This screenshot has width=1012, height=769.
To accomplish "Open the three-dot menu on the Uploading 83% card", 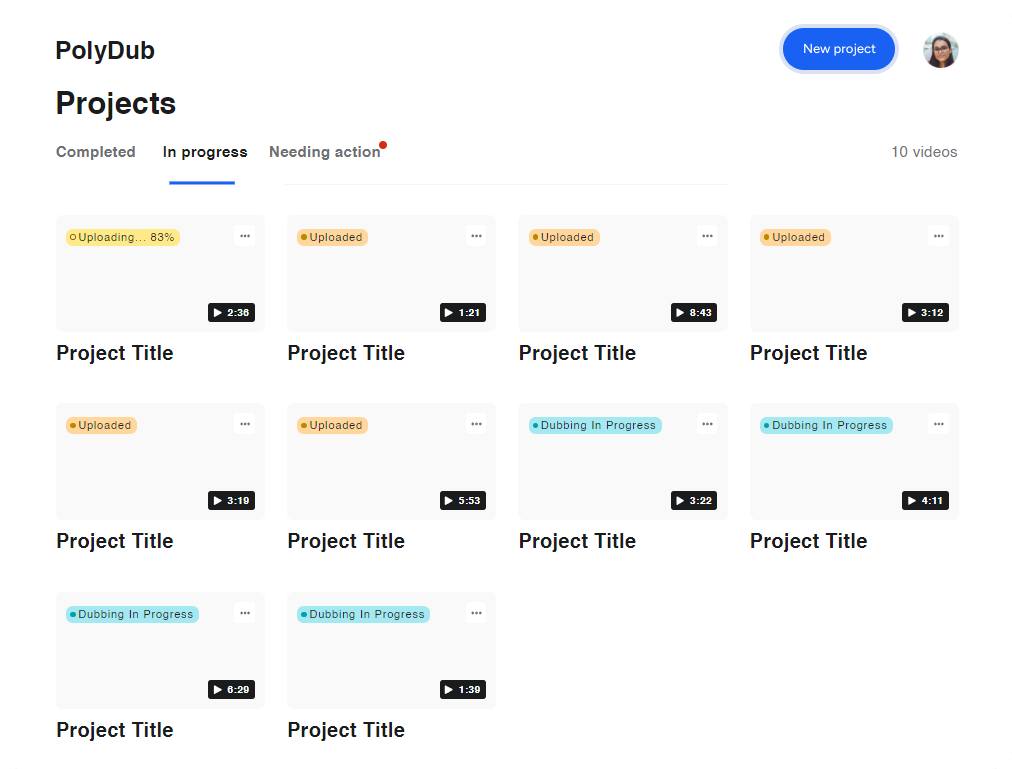I will click(x=245, y=236).
